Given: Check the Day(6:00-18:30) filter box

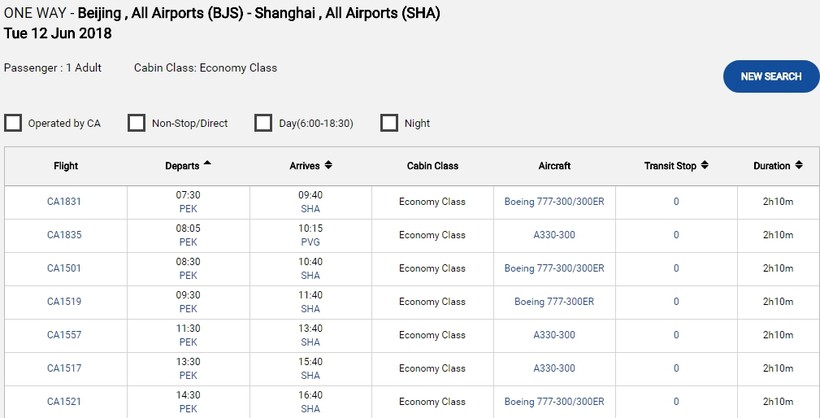Looking at the screenshot, I should pyautogui.click(x=263, y=123).
